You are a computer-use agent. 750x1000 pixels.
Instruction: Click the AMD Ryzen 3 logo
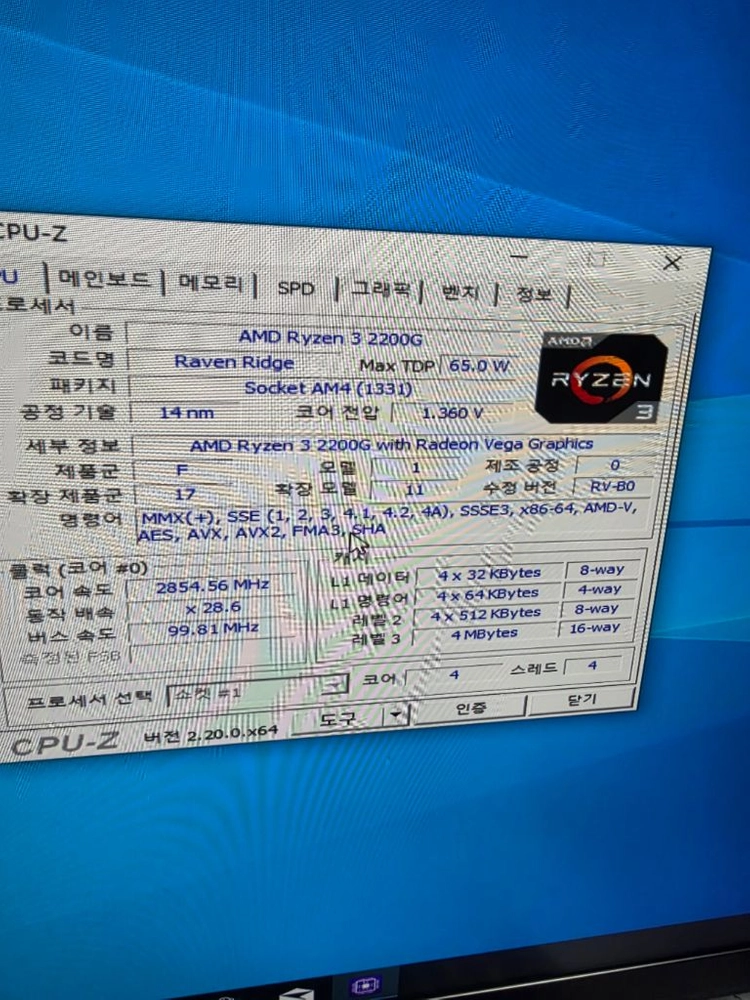pyautogui.click(x=600, y=379)
